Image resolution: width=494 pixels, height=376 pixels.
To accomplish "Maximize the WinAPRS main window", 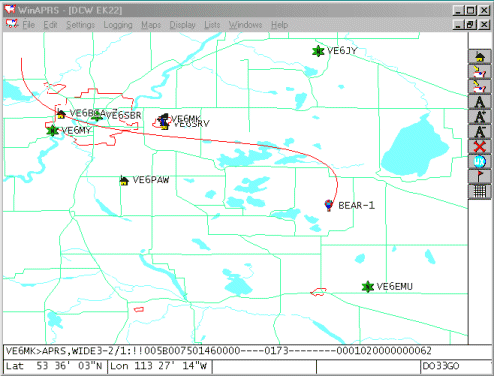I will (470, 10).
